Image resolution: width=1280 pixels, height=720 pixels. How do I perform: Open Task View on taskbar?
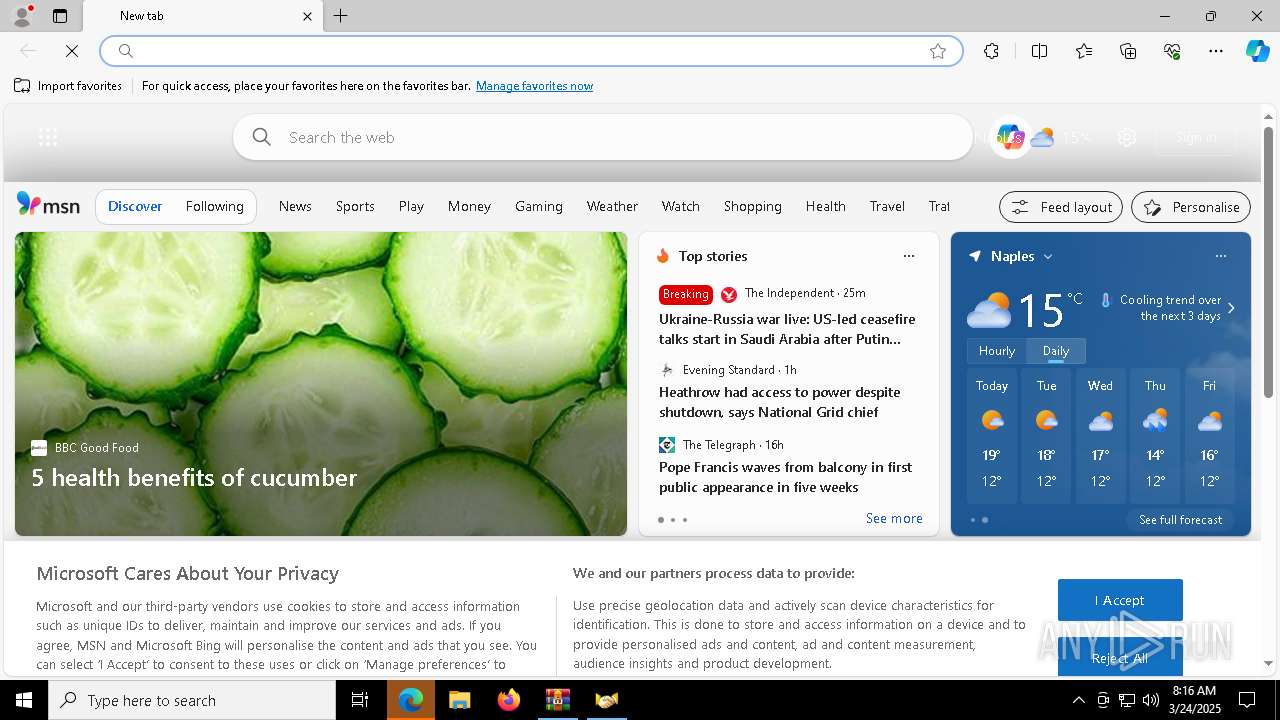click(360, 700)
